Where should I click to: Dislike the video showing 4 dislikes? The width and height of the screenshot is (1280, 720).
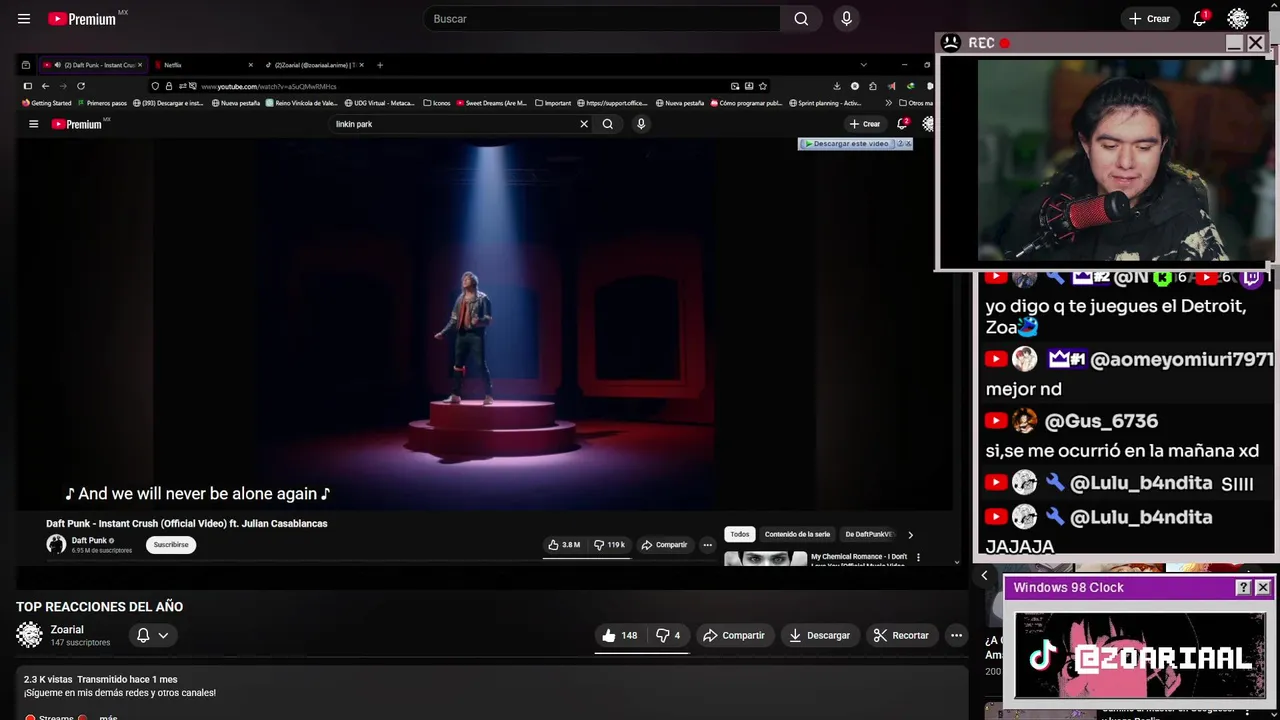668,635
